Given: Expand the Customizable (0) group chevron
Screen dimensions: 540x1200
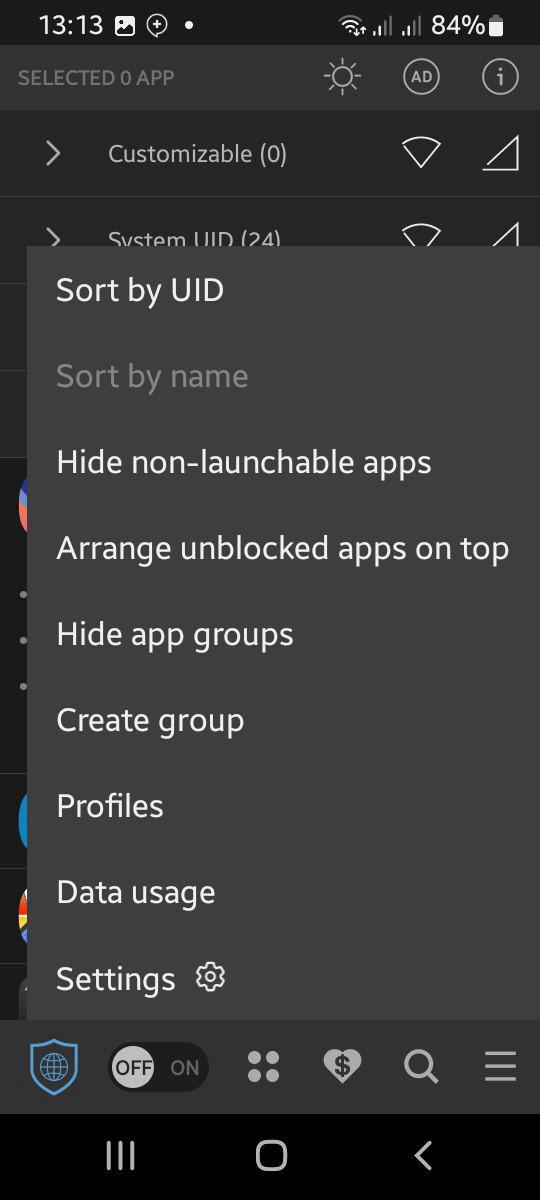Looking at the screenshot, I should pyautogui.click(x=53, y=153).
